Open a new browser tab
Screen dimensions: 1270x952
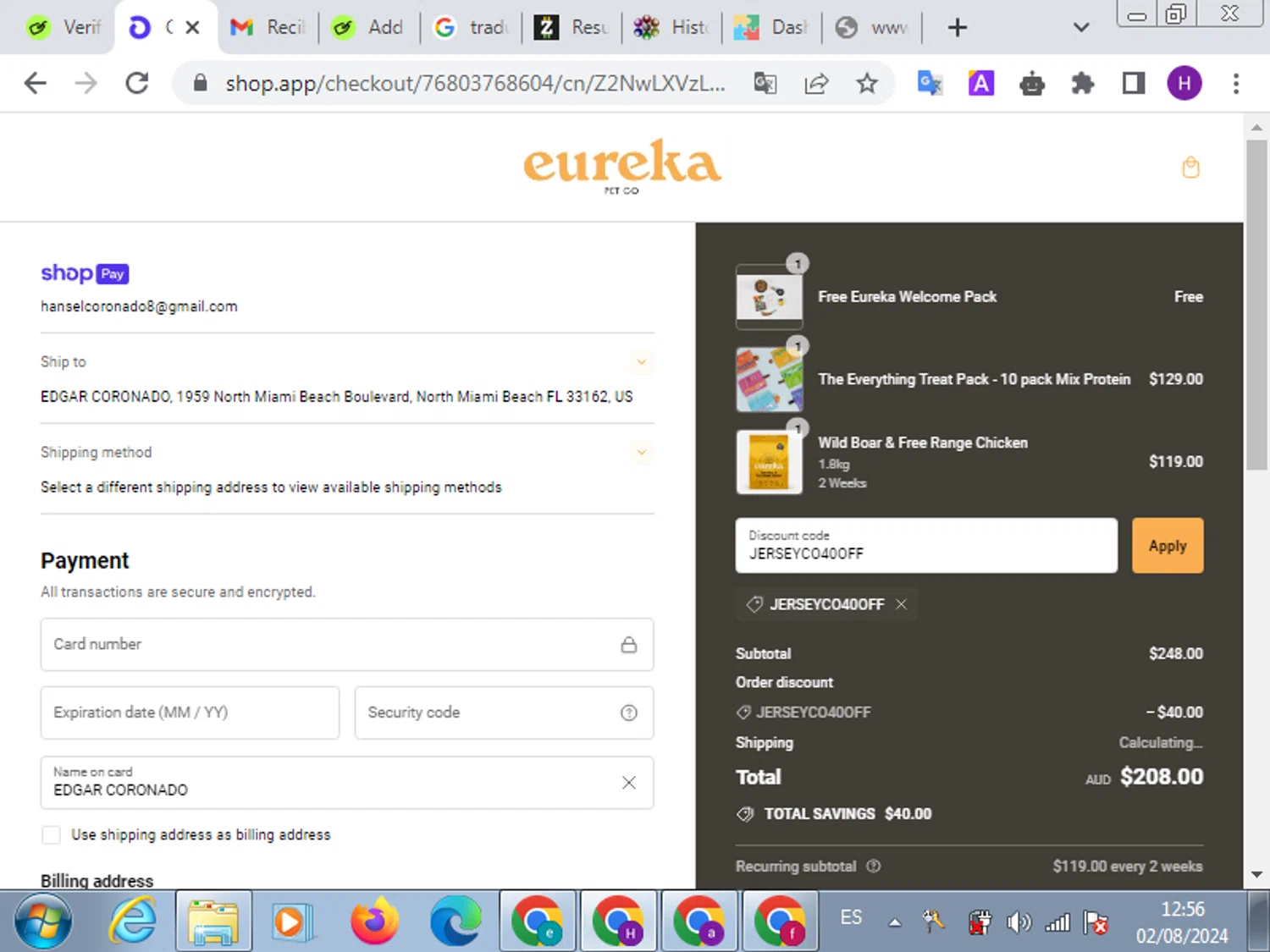957,28
